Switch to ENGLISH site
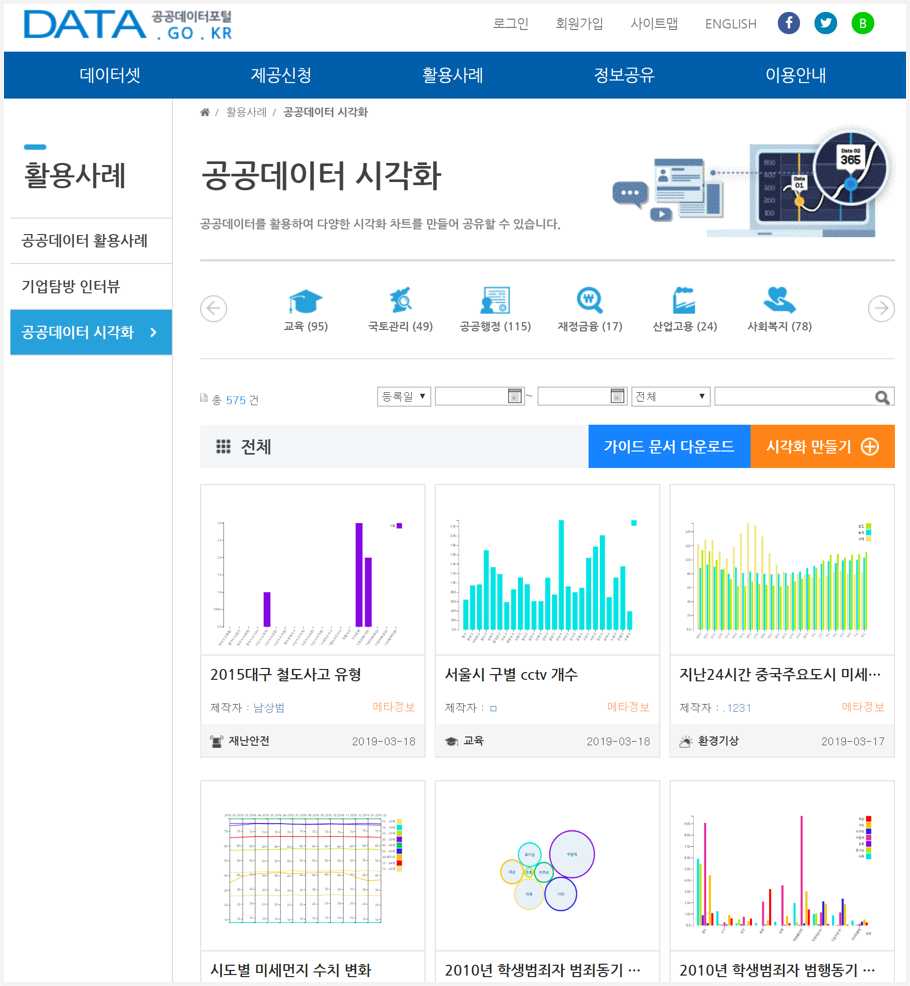Viewport: 910px width, 986px height. [731, 24]
